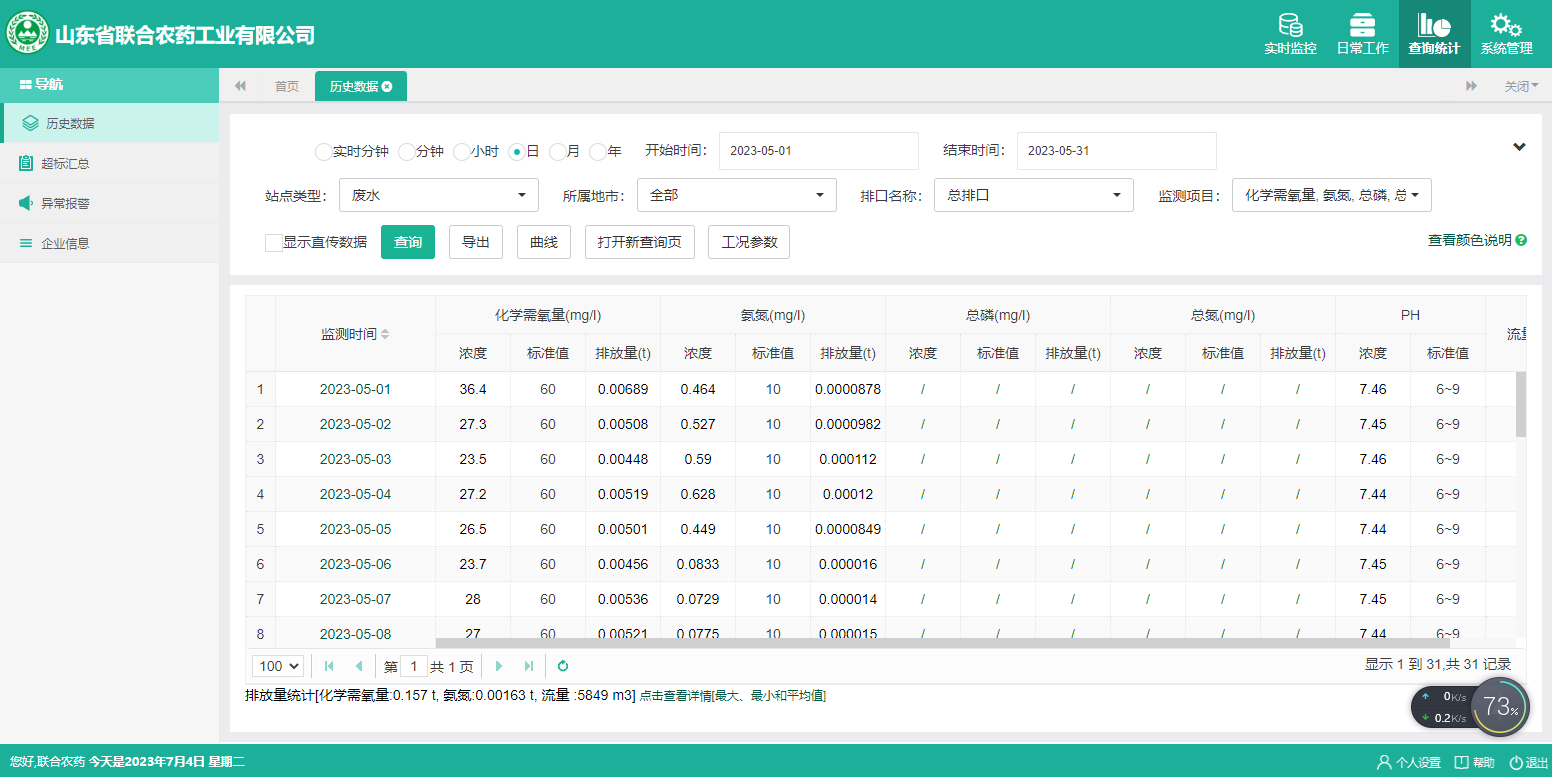Collapse the query filter panel chevron
Viewport: 1552px width, 777px height.
1519,147
